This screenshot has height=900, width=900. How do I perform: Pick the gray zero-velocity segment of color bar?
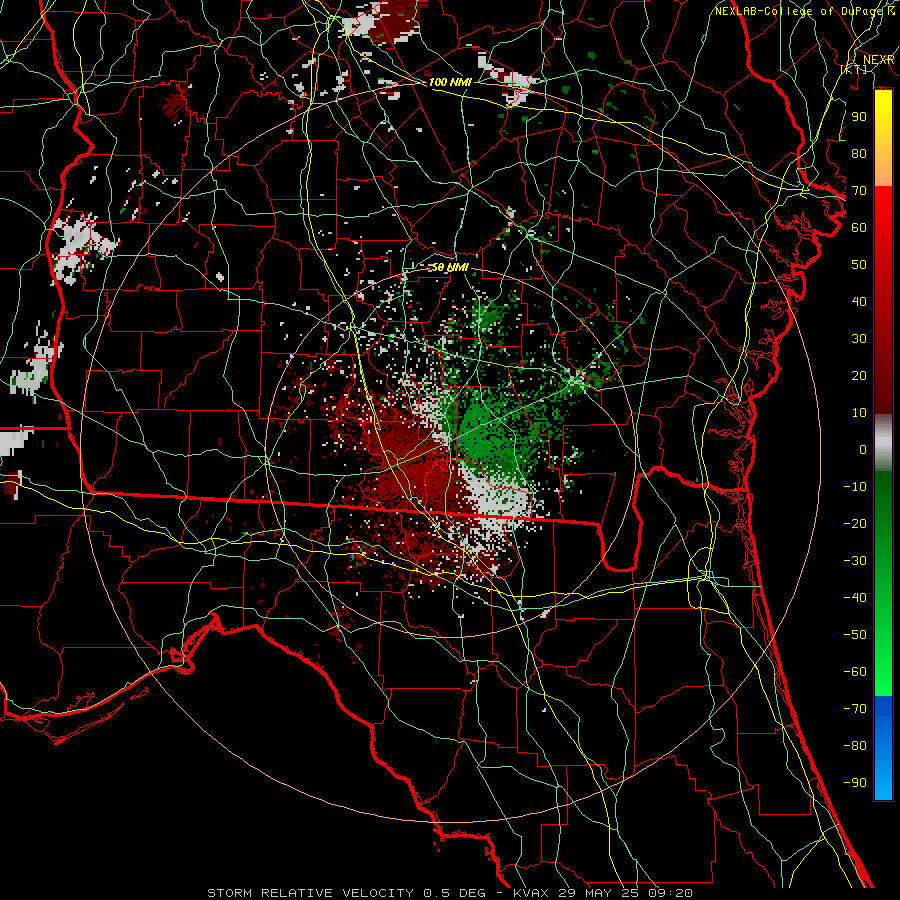pyautogui.click(x=883, y=442)
